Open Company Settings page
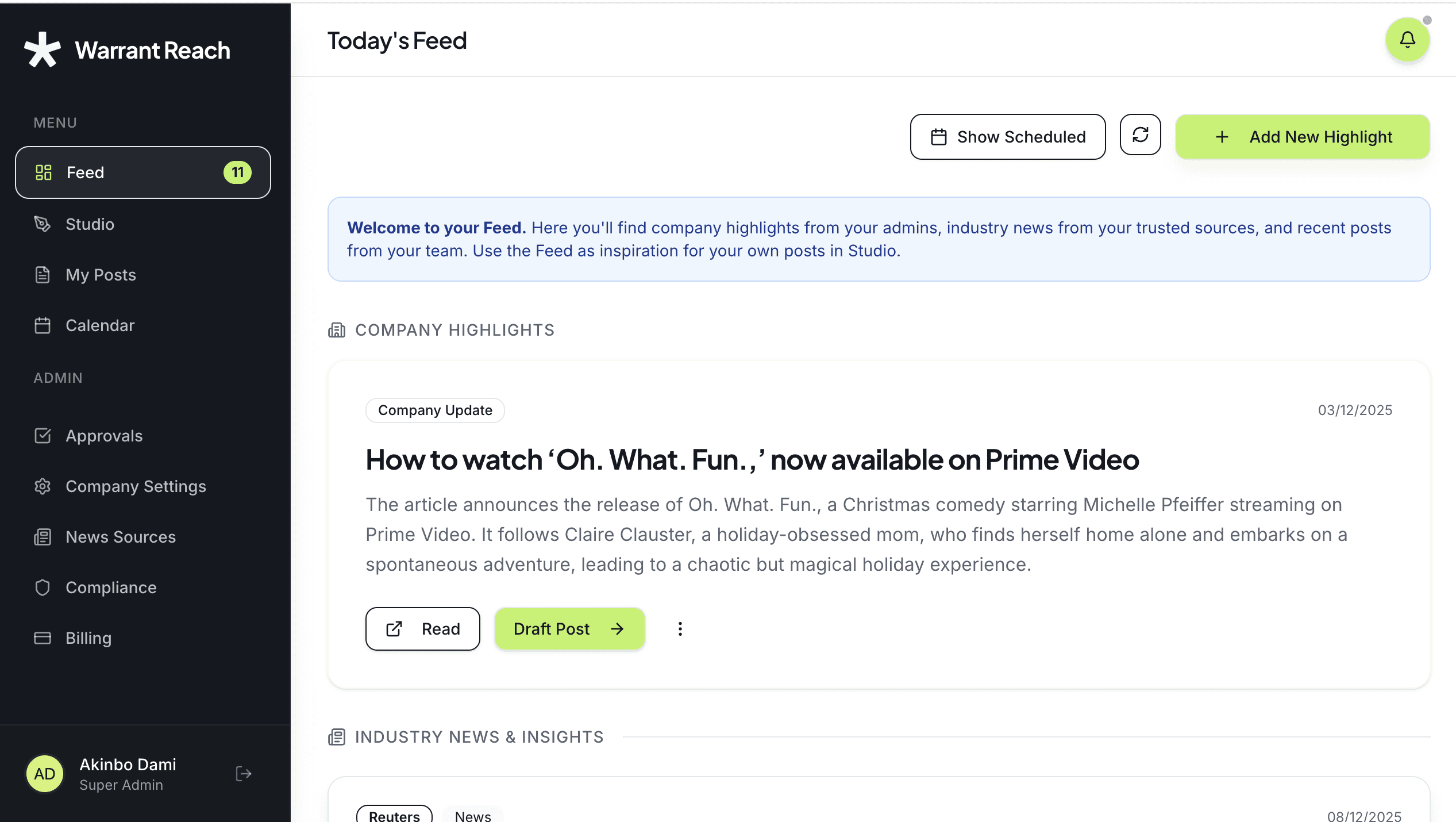This screenshot has height=822, width=1456. coord(136,486)
